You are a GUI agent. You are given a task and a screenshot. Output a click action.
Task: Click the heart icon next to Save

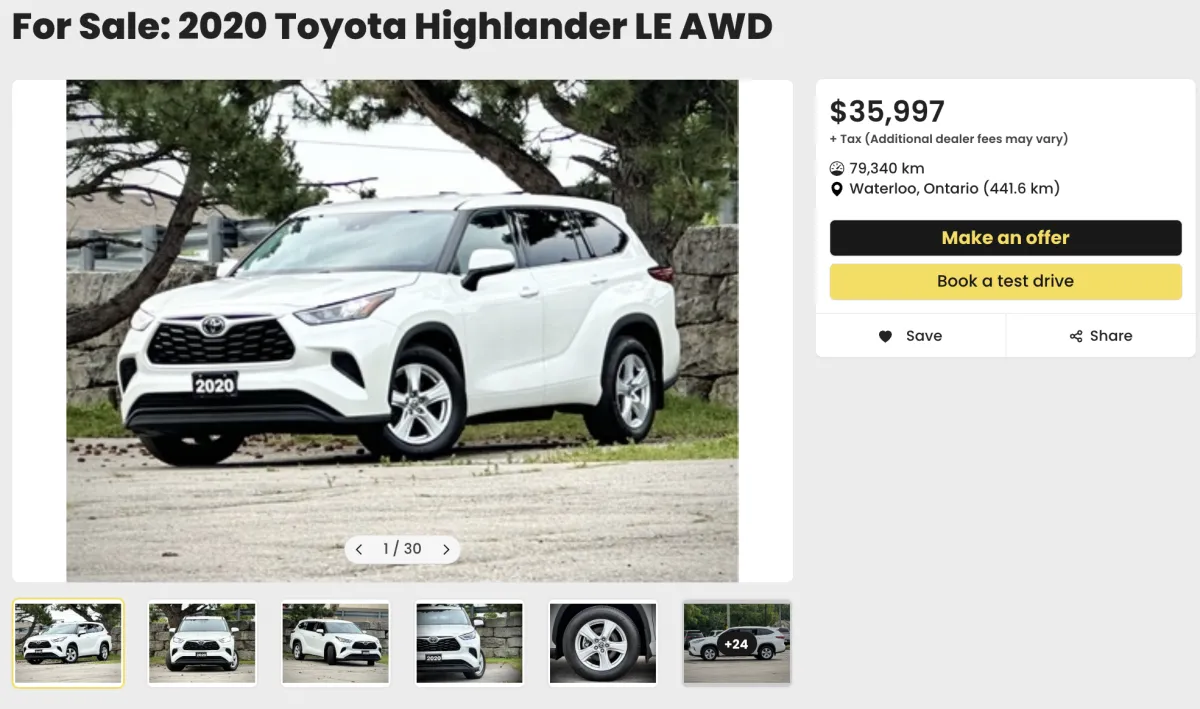pyautogui.click(x=885, y=336)
